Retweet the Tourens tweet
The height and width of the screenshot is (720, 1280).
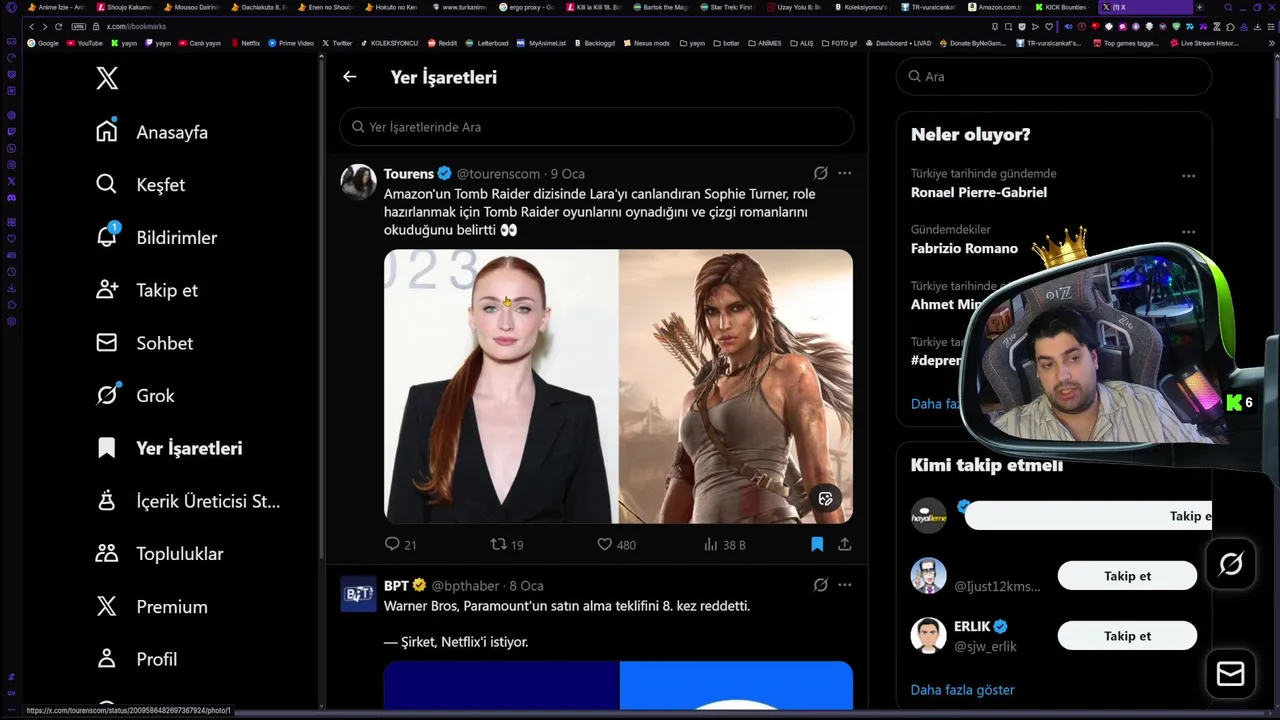(507, 544)
